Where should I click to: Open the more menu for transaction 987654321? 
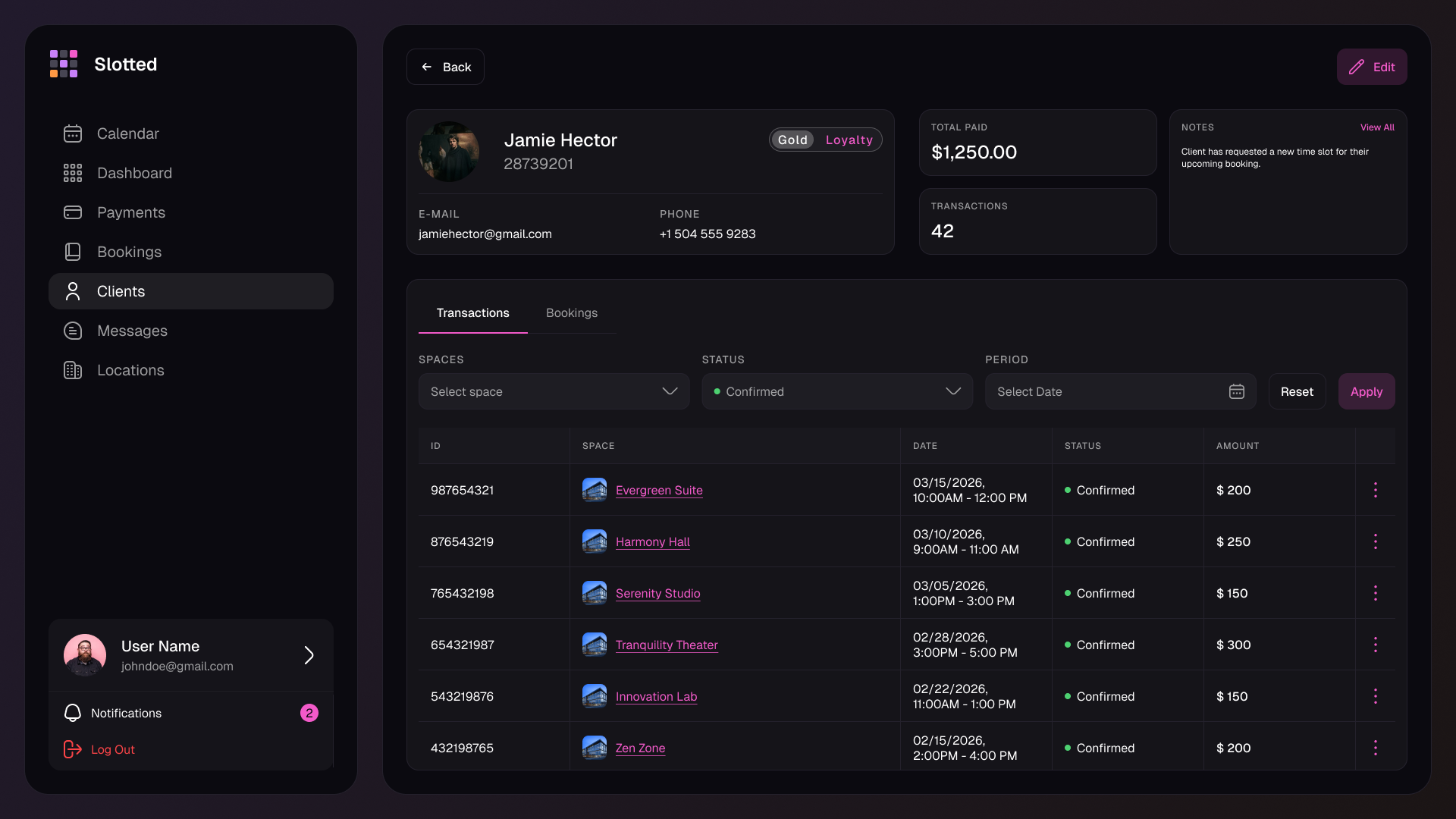[1376, 490]
